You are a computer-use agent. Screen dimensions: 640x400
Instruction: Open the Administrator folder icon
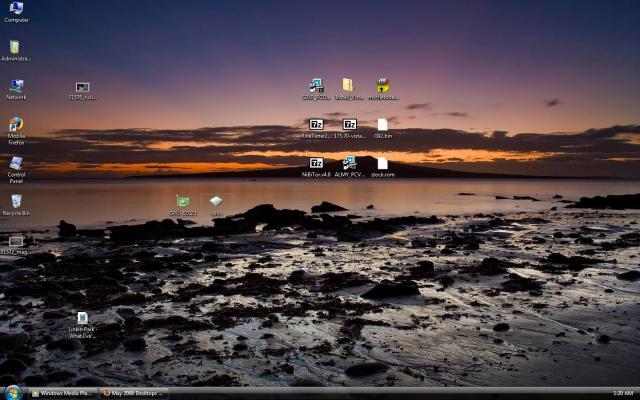[16, 51]
